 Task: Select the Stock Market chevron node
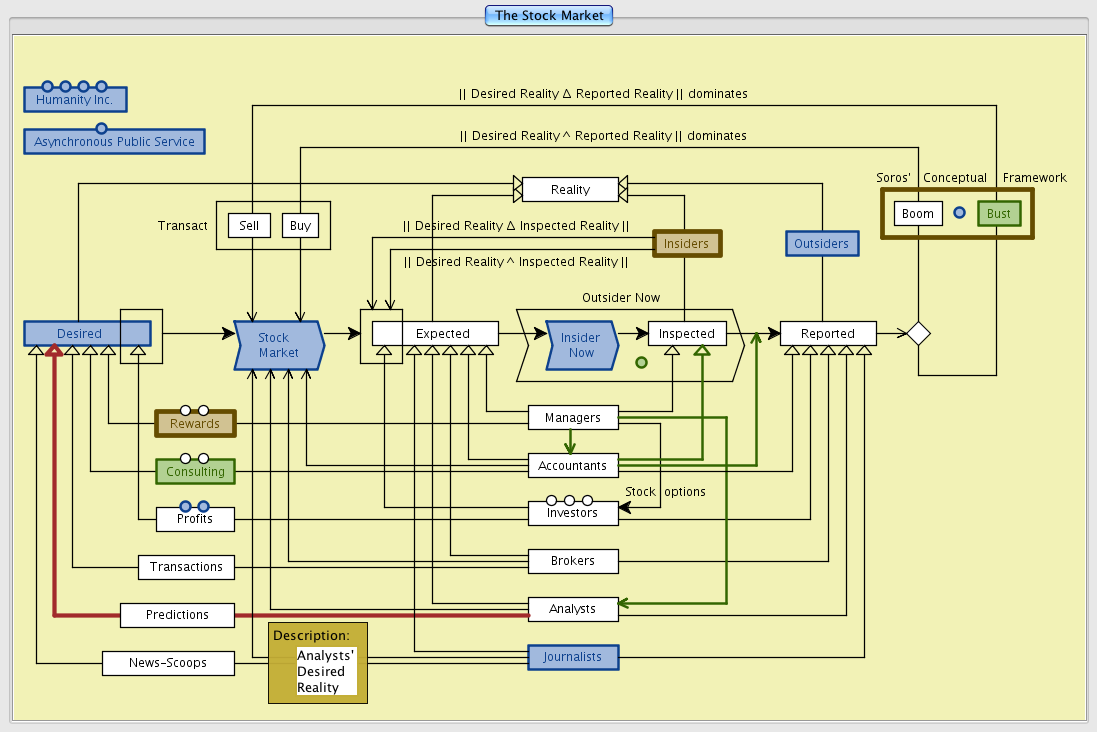click(278, 345)
